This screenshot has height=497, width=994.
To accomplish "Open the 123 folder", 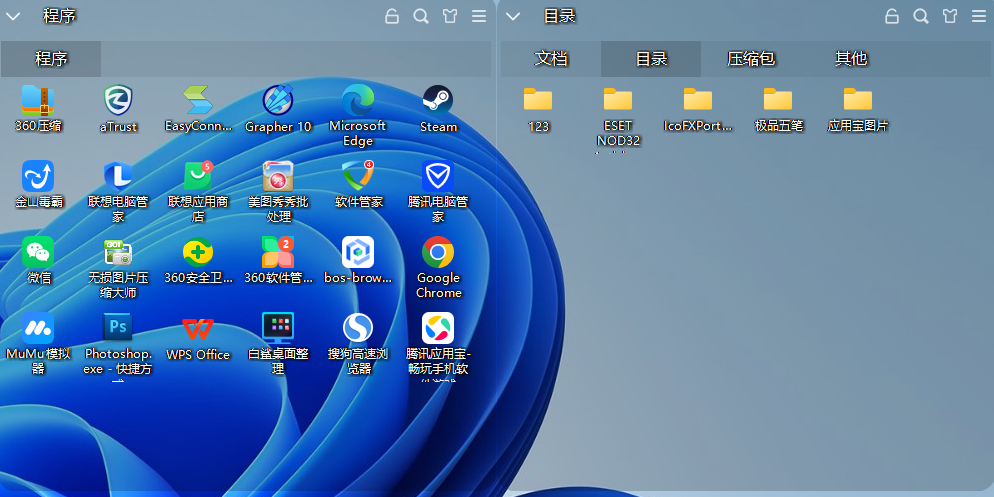I will click(538, 100).
